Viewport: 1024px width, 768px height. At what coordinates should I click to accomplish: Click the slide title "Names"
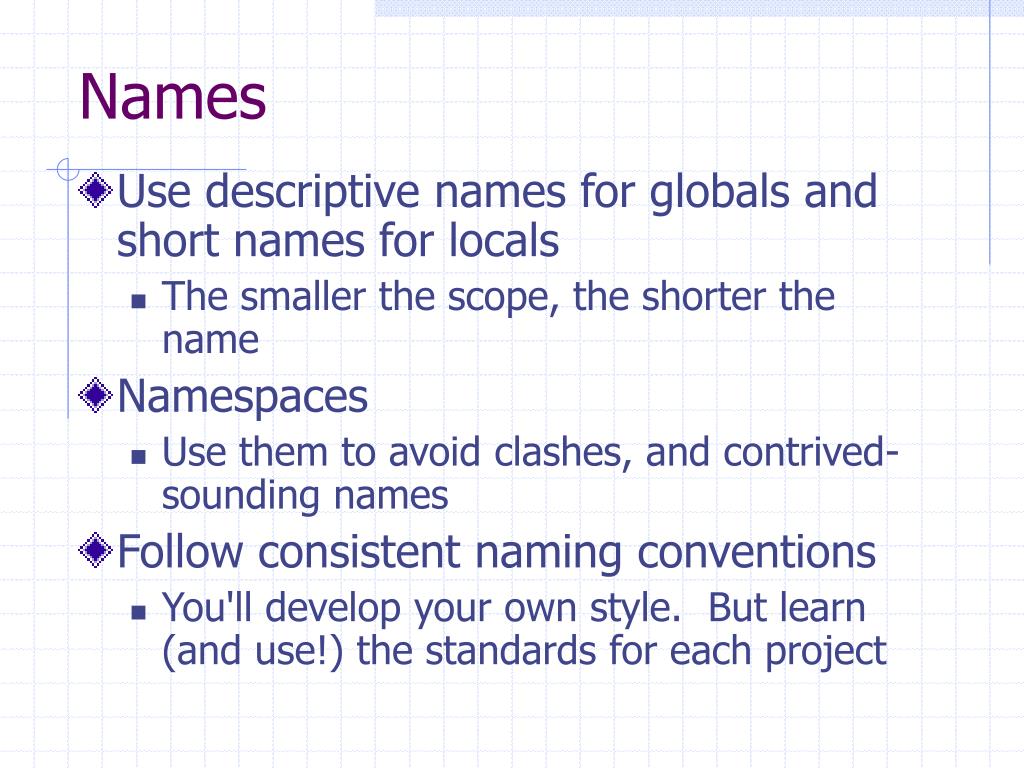(172, 97)
